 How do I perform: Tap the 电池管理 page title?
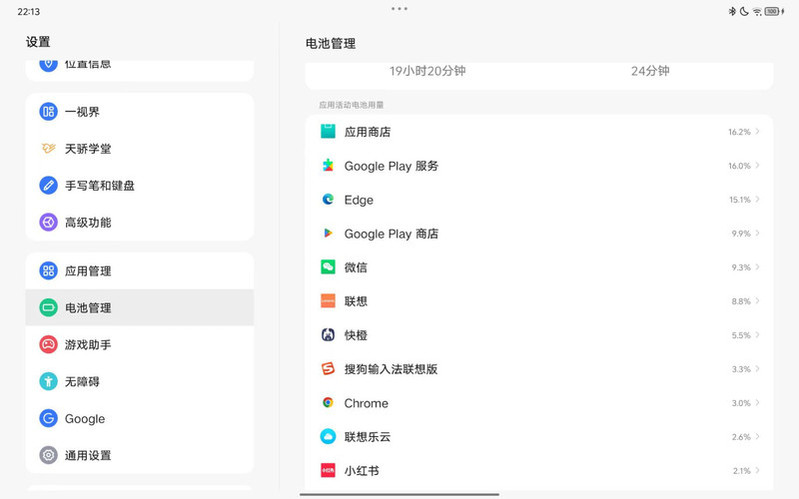pos(331,44)
